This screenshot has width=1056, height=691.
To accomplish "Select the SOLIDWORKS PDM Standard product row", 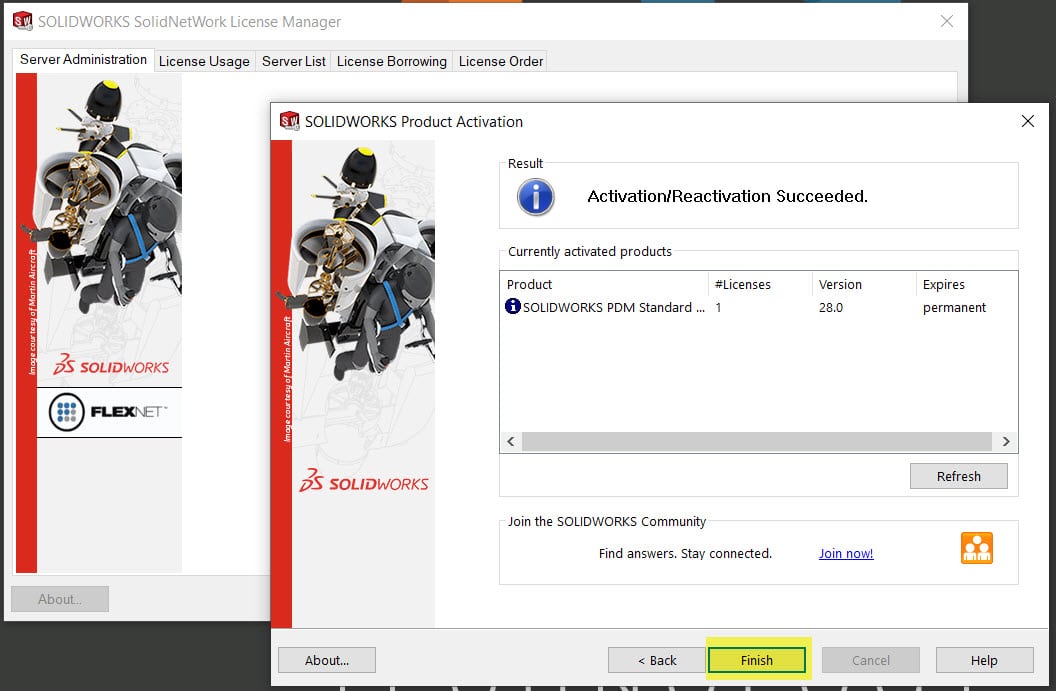I will click(x=758, y=307).
